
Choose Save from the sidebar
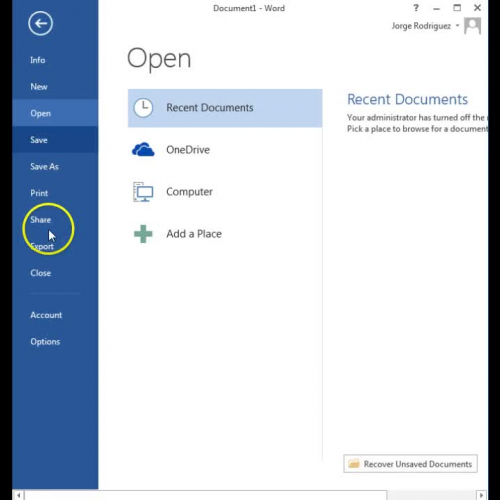[55, 140]
